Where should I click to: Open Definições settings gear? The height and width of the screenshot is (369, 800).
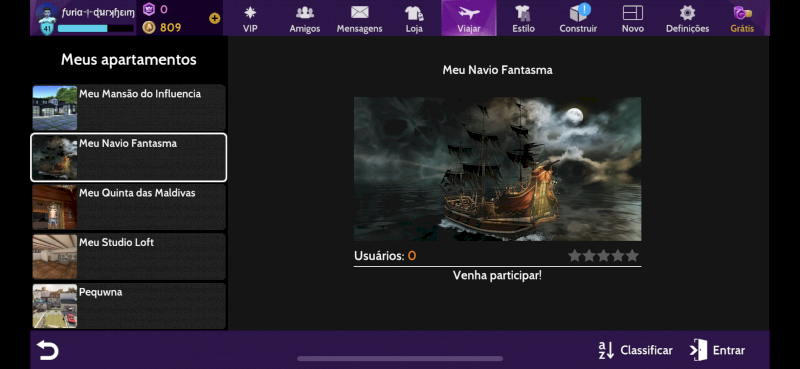[687, 19]
